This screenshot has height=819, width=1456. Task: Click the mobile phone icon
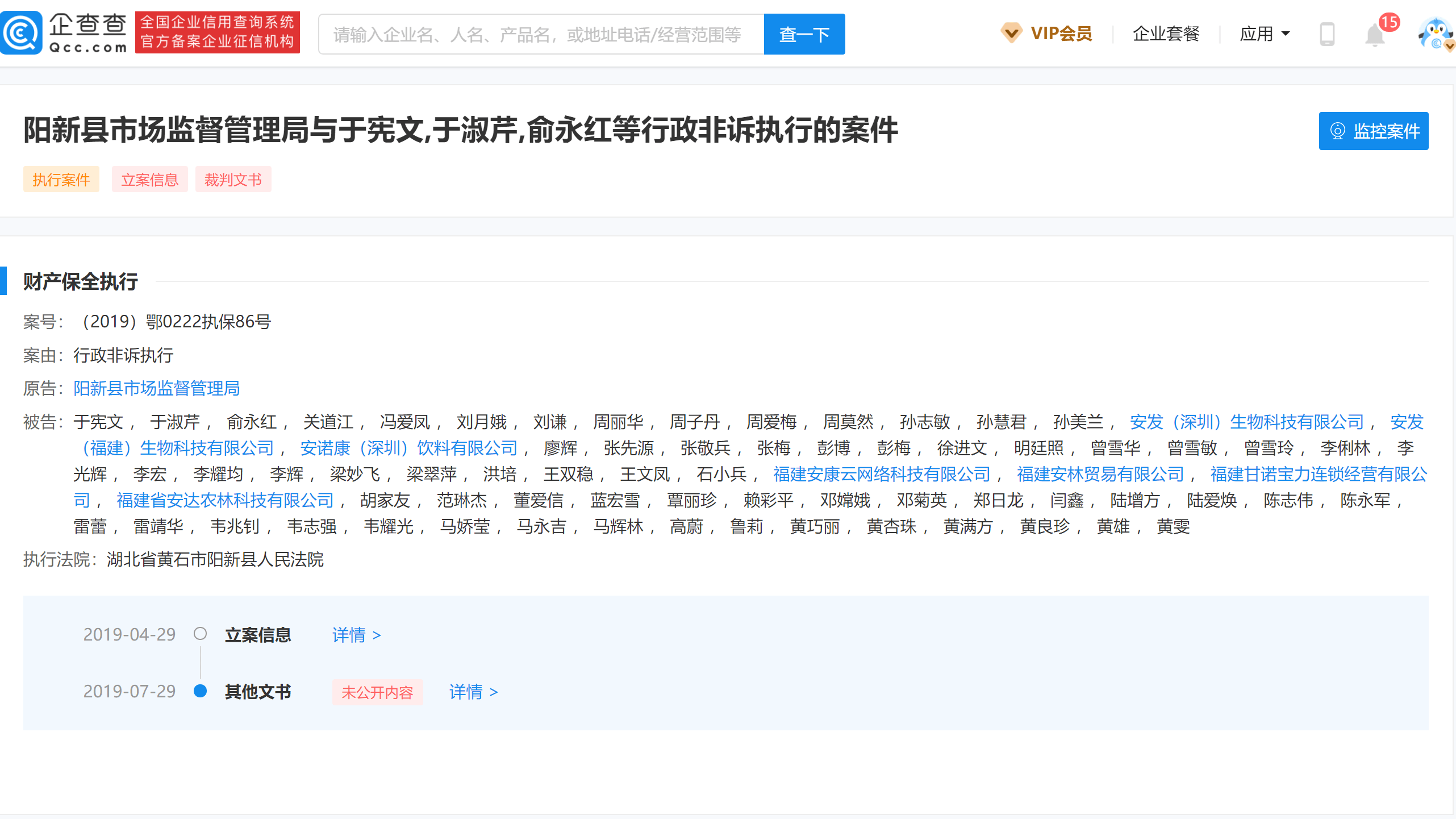pyautogui.click(x=1326, y=34)
